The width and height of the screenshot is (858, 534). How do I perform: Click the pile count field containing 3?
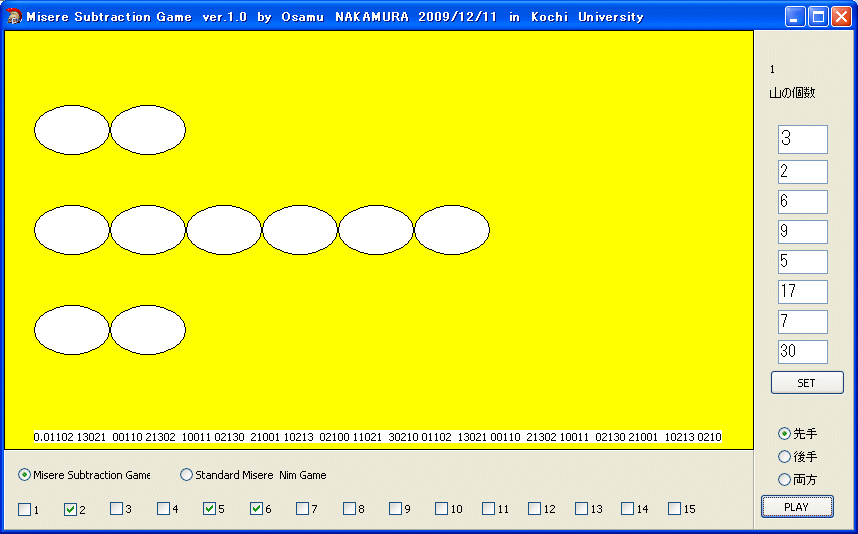coord(803,140)
